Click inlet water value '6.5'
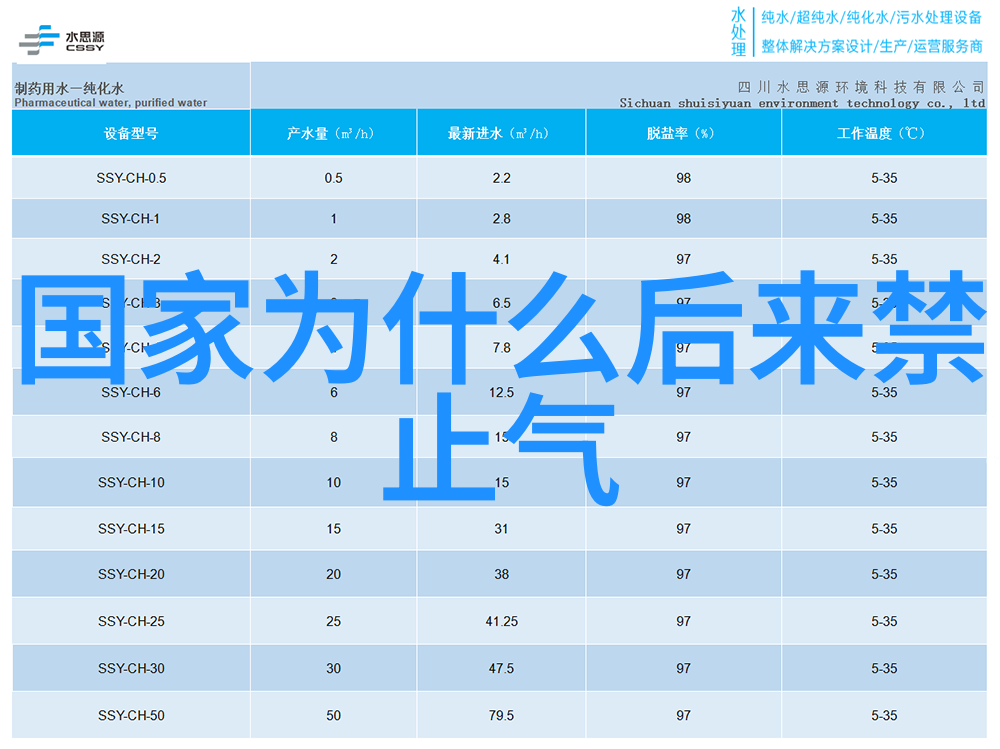The image size is (1000, 749). 501,303
